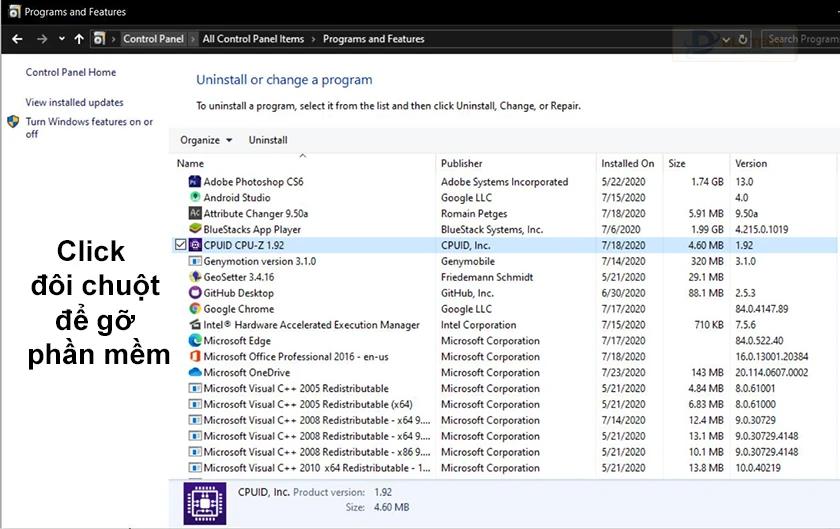
Task: Click the Romain Petges publisher cell
Action: 474,213
